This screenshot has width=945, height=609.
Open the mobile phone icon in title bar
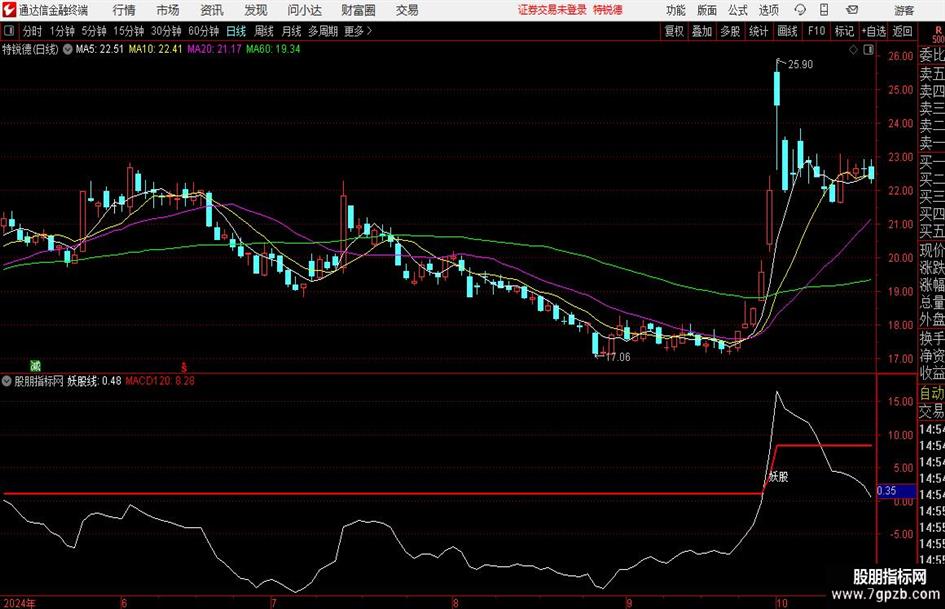point(824,10)
